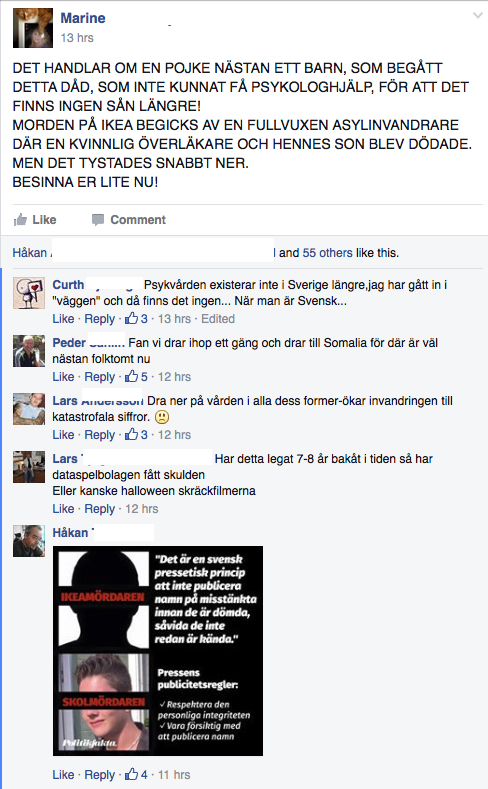Open post options chevron at top right

tap(477, 16)
